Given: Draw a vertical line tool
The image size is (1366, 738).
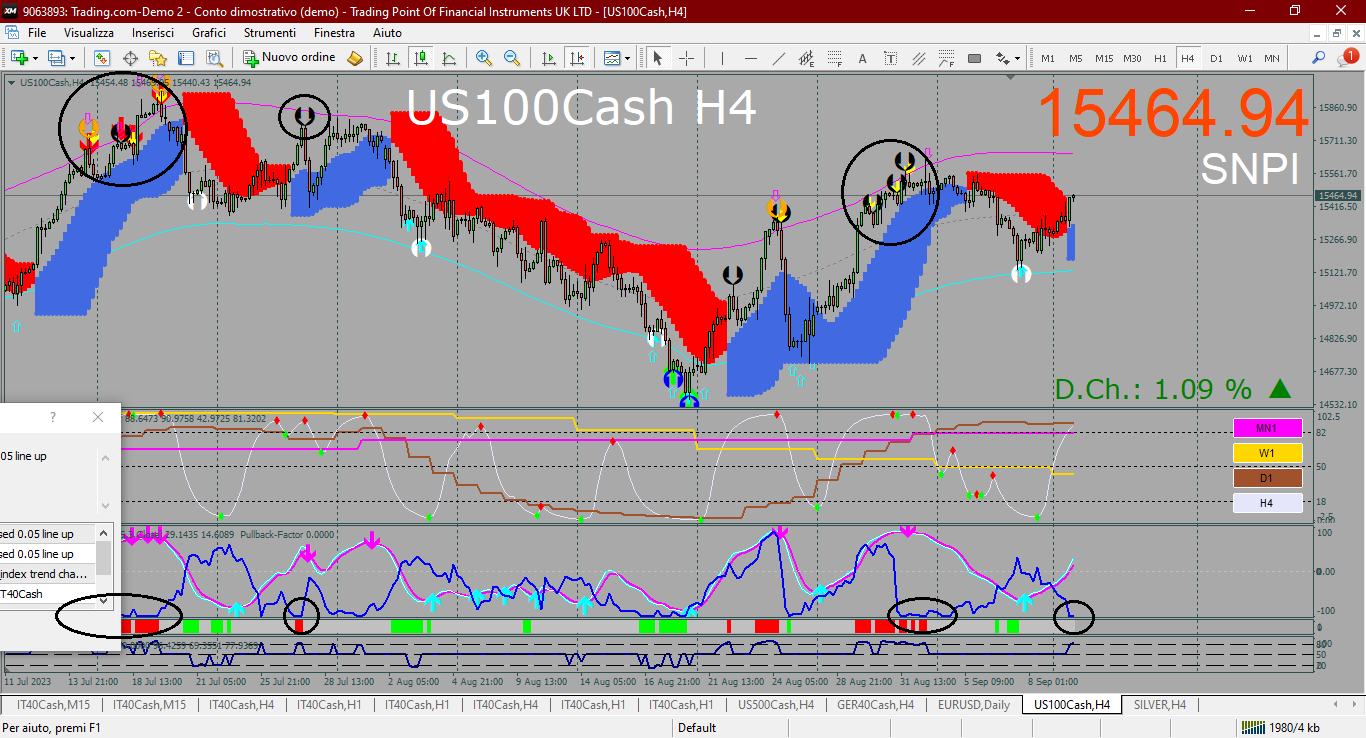Looking at the screenshot, I should click(x=722, y=58).
